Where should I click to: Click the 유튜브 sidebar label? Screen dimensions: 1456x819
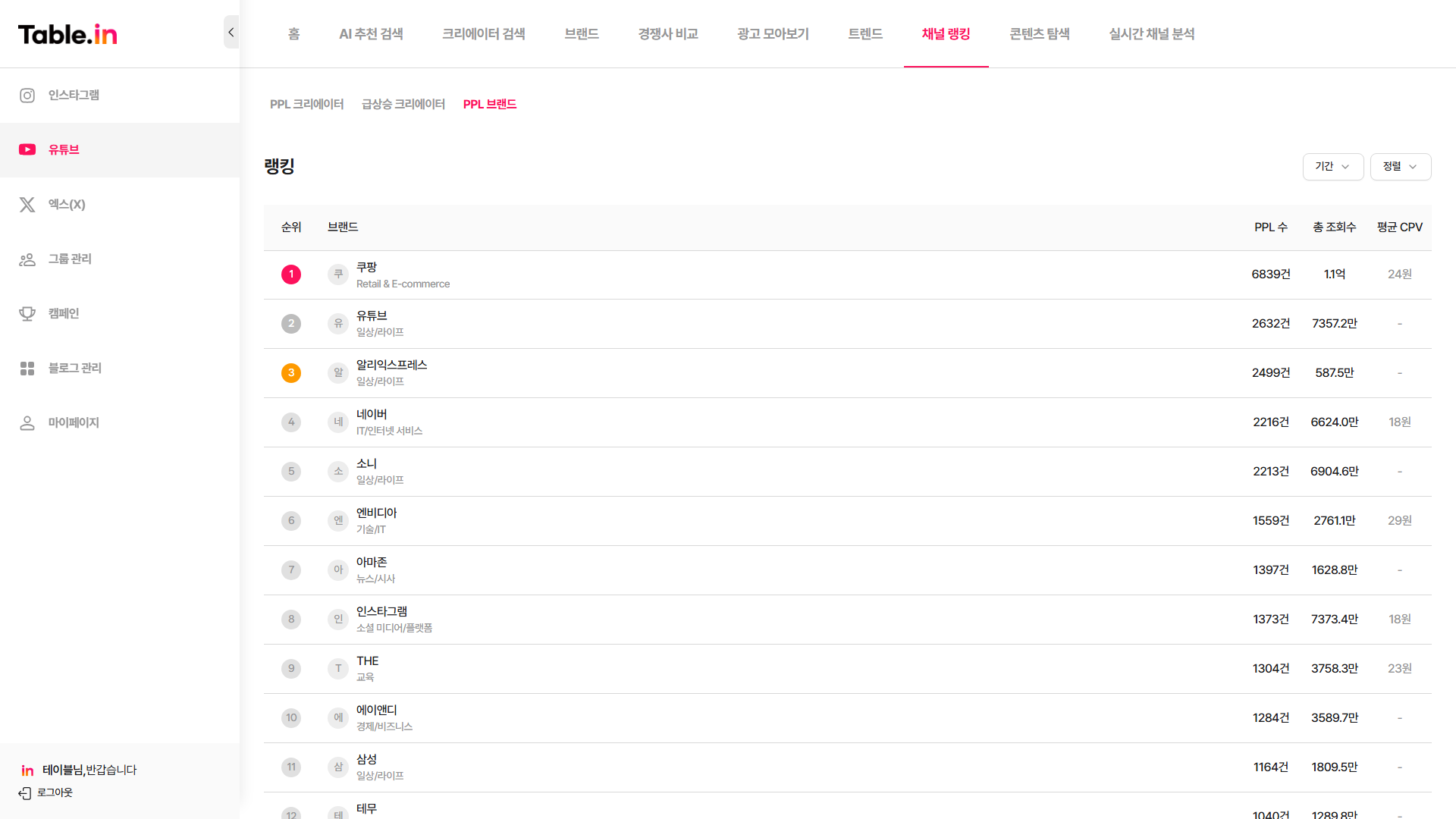coord(64,149)
